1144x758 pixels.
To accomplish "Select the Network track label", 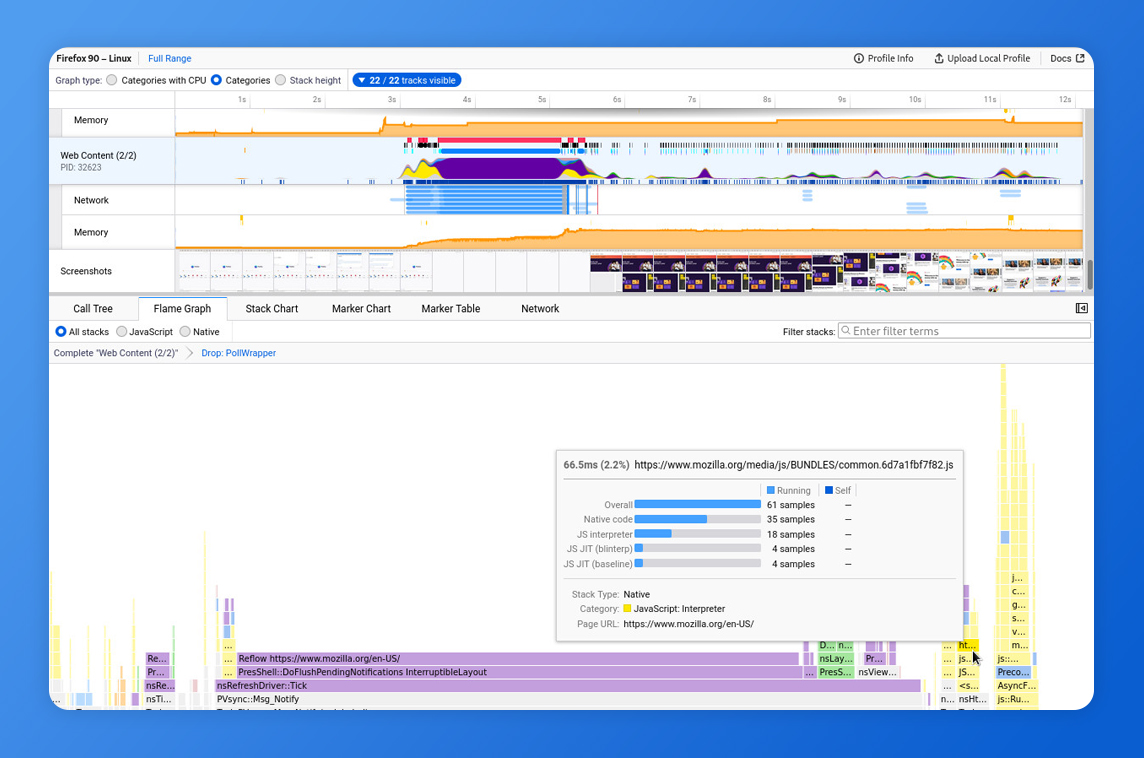I will point(91,201).
